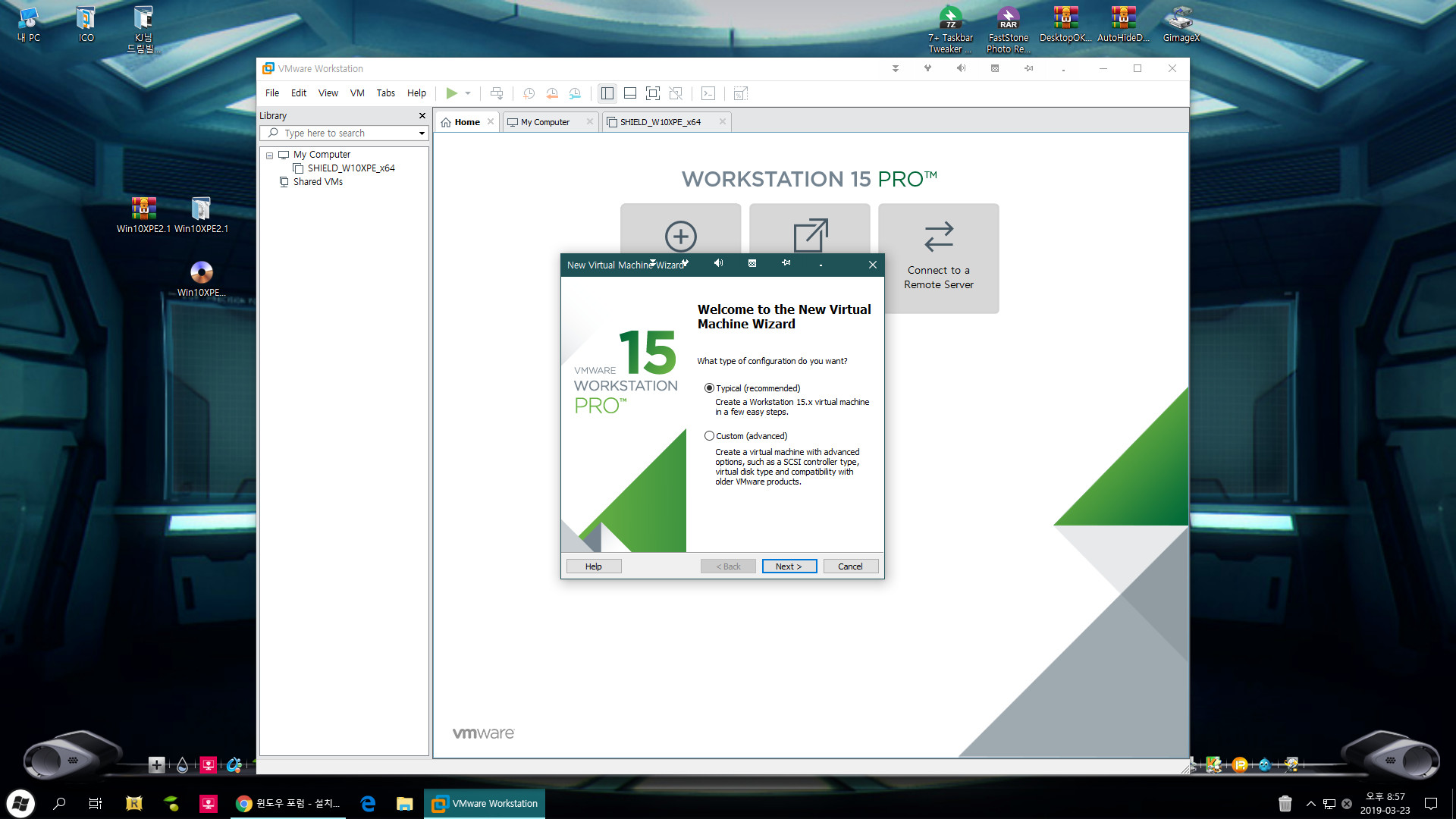Select Custom (advanced) radio option
This screenshot has height=819, width=1456.
709,436
